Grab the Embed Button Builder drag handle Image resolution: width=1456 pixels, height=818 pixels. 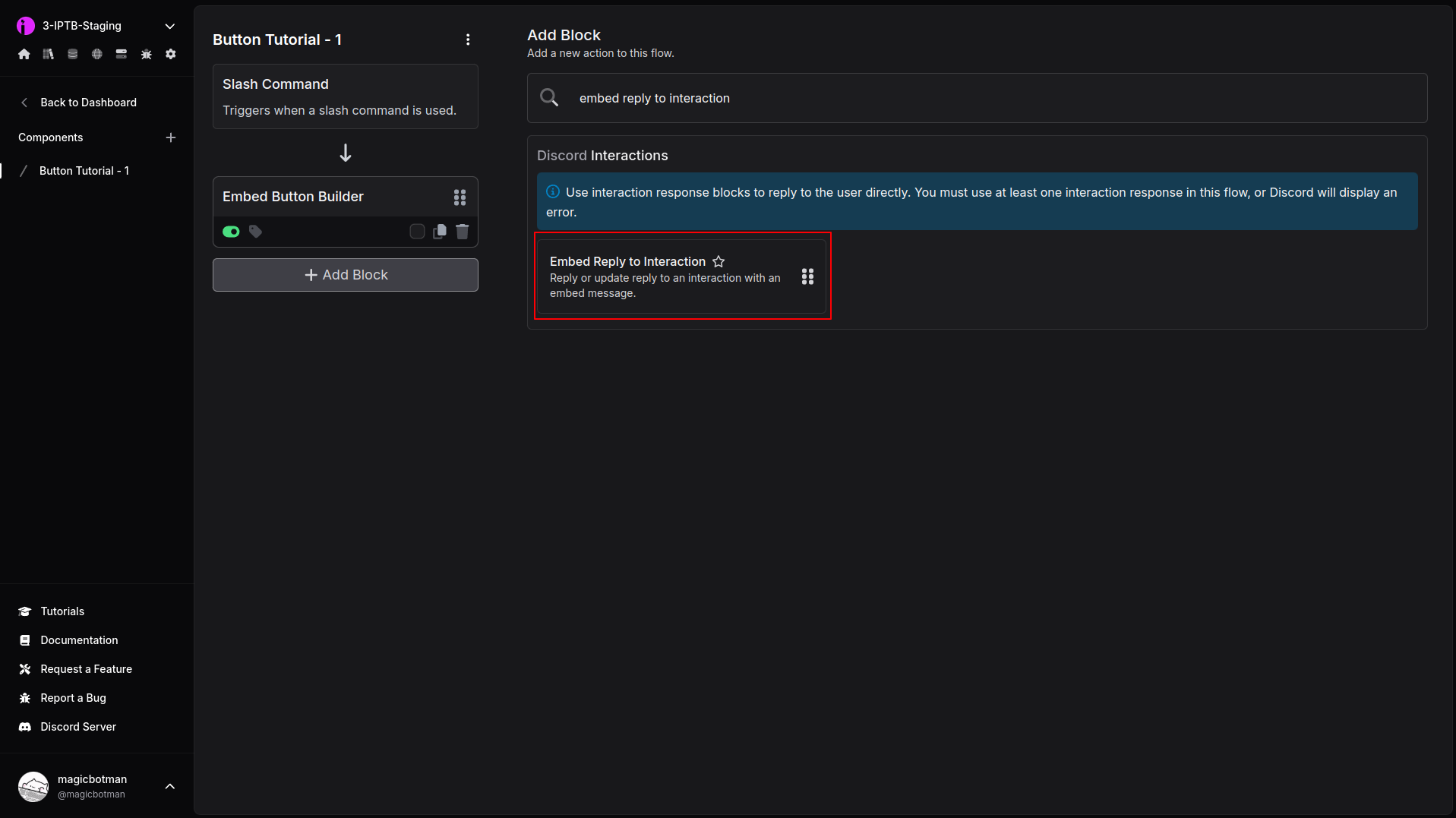click(460, 197)
